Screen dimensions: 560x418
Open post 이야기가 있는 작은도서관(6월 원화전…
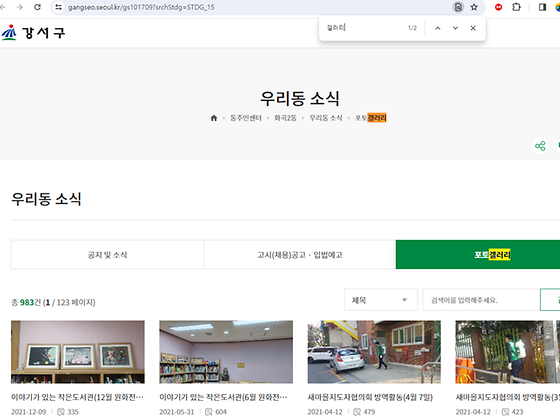[x=223, y=397]
